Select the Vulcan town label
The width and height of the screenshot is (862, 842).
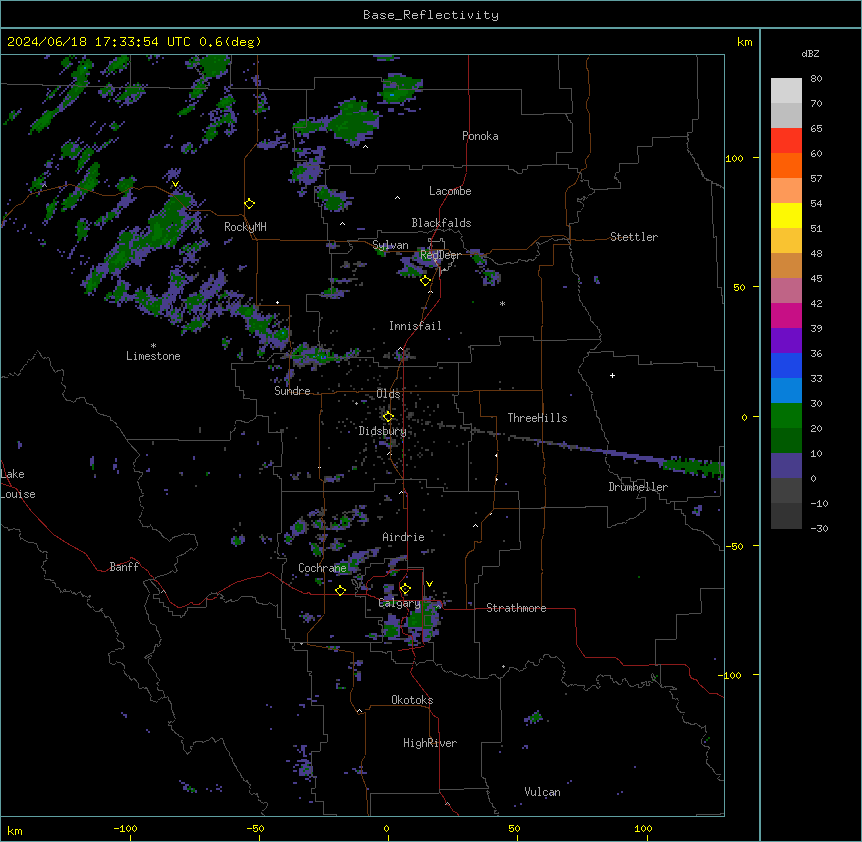pyautogui.click(x=543, y=792)
